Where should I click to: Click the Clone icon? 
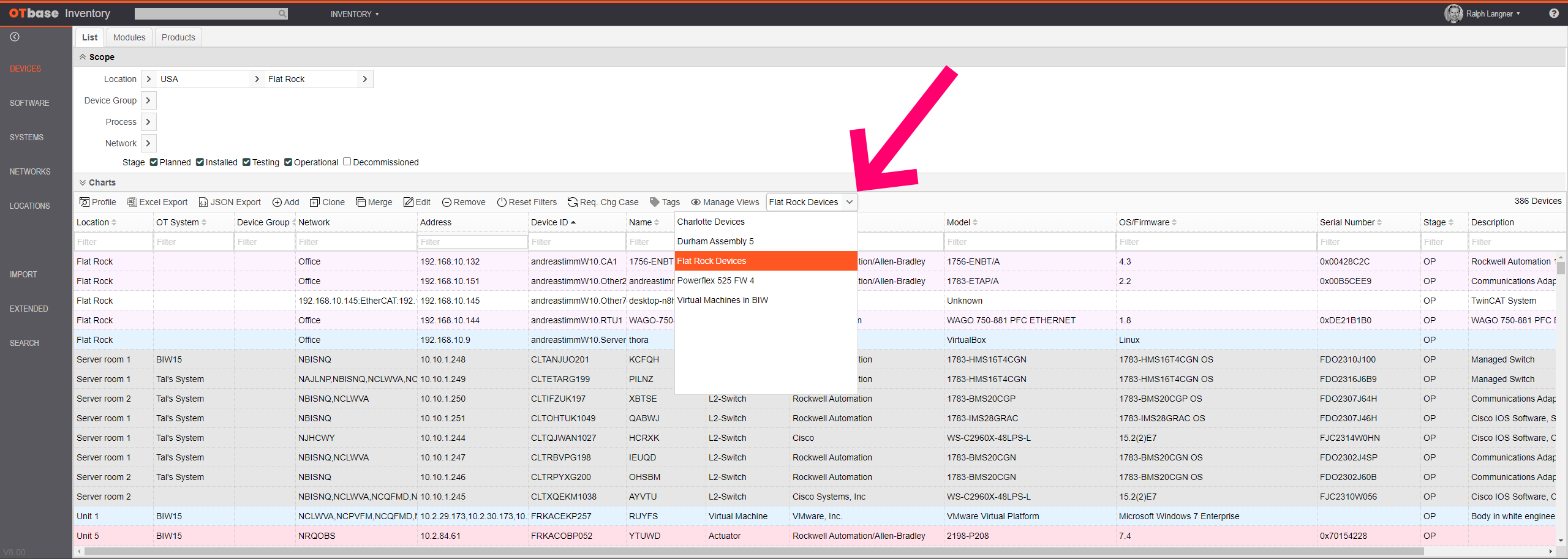click(315, 202)
